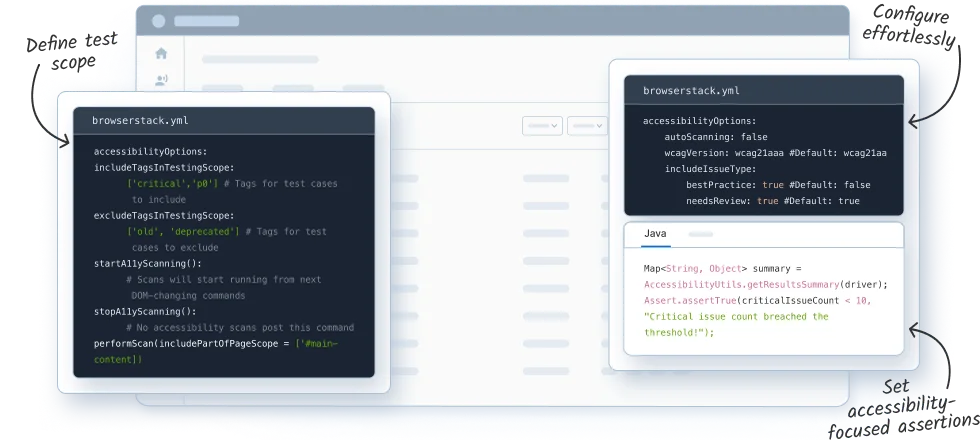Viewport: 980px width, 440px height.
Task: Open the user icon below Home in sidebar
Action: pos(161,80)
